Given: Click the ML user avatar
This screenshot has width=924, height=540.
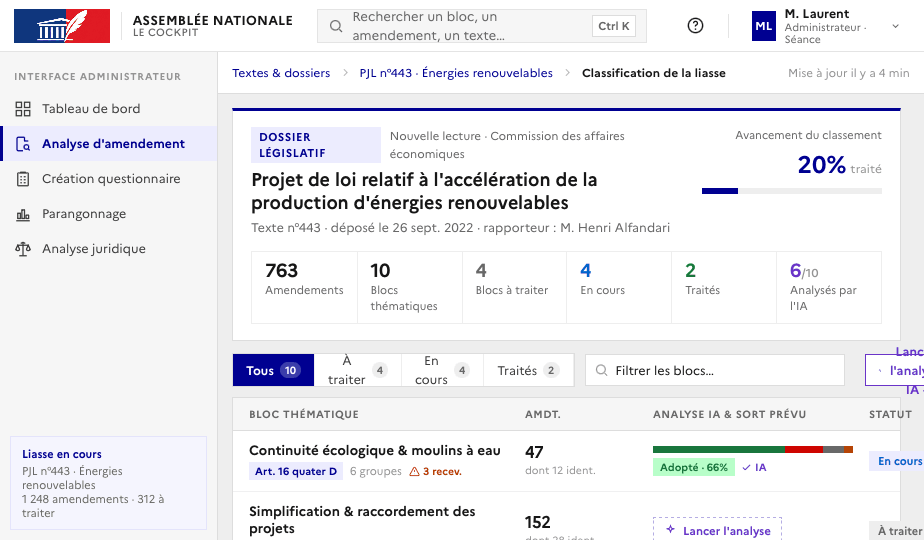Looking at the screenshot, I should pyautogui.click(x=764, y=26).
